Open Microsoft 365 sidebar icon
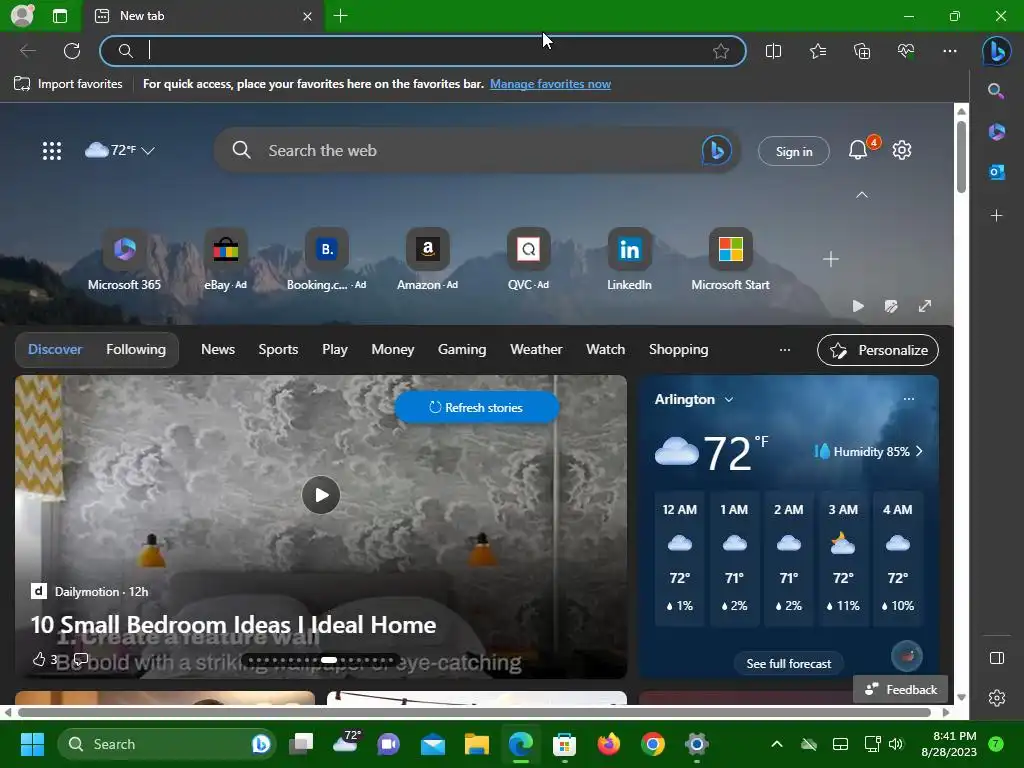The image size is (1024, 768). (996, 132)
